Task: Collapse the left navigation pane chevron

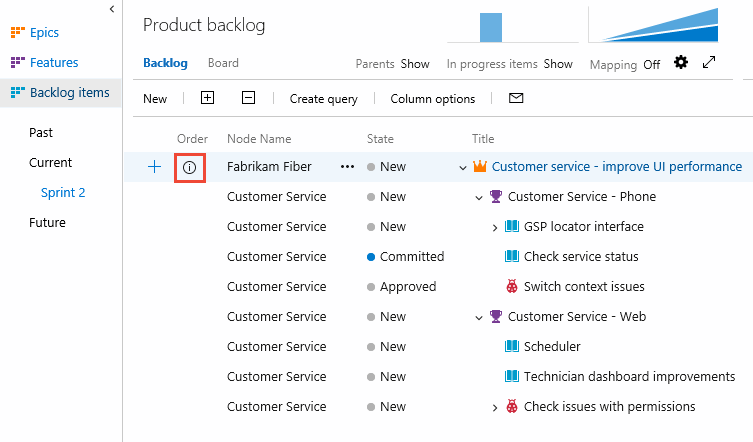Action: click(x=111, y=9)
